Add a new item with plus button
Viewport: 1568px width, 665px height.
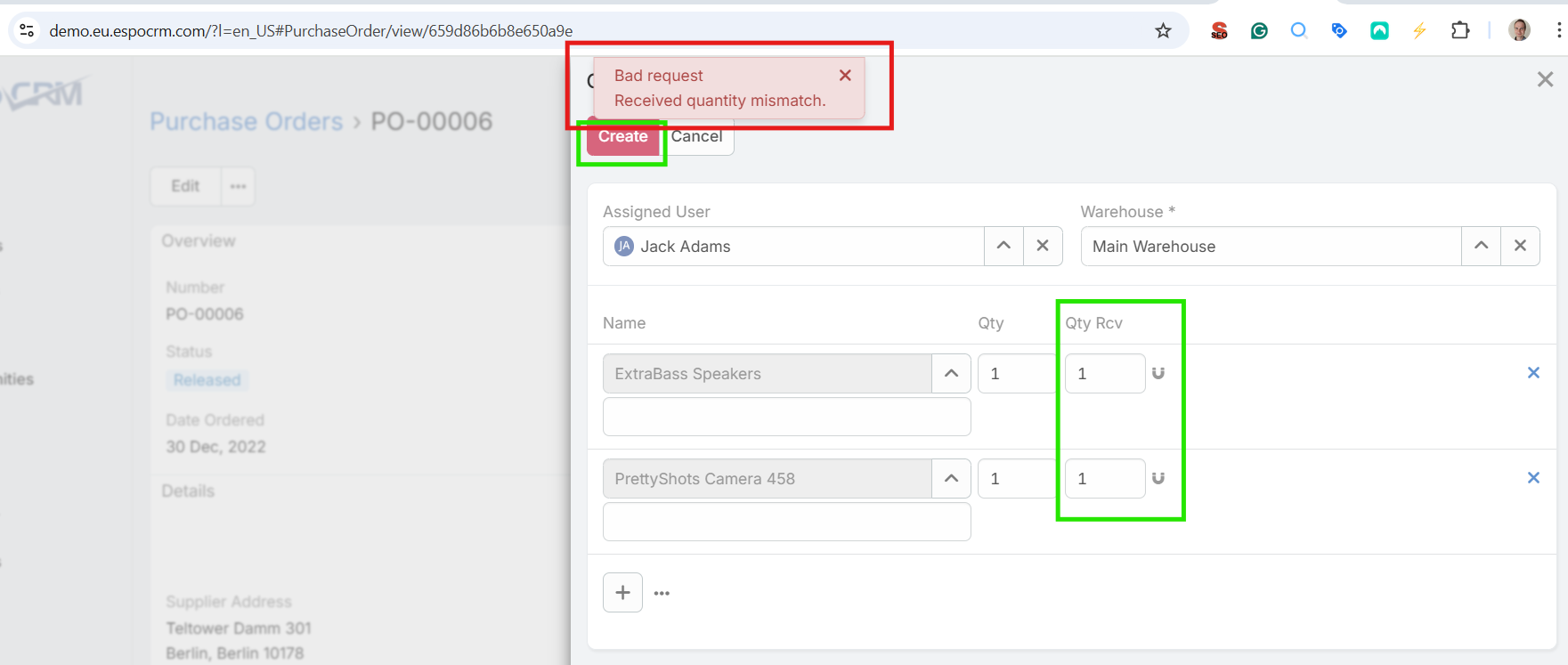pos(622,593)
